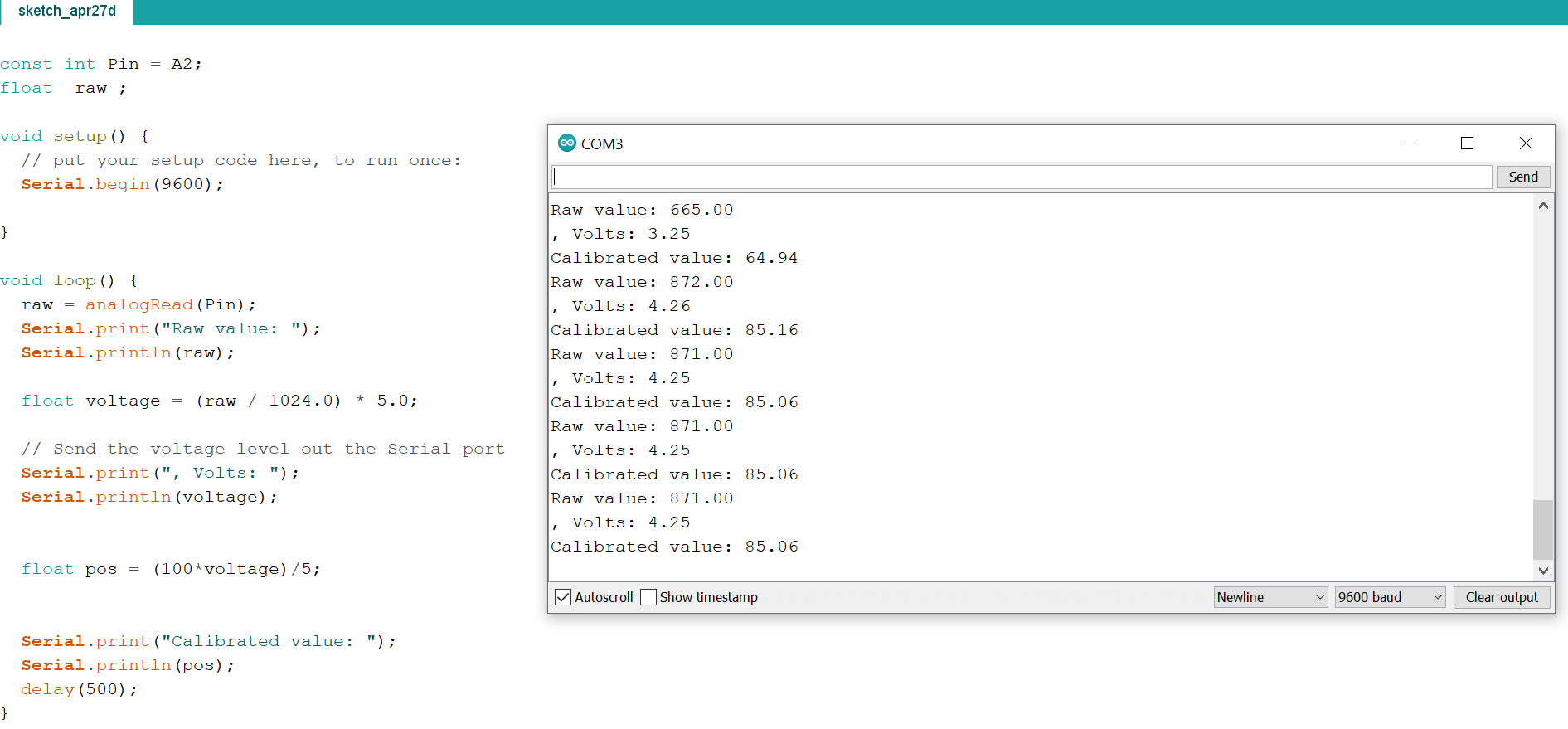Click the 'float voltage = (raw / 1024.0) * 5.0;' line
1568x729 pixels.
click(219, 401)
